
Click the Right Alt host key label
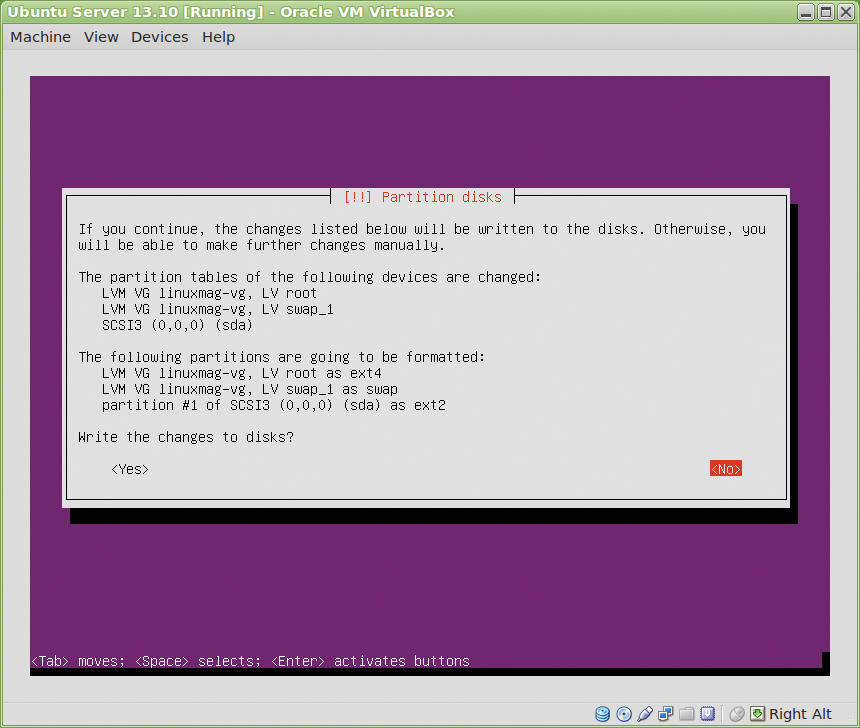(800, 714)
